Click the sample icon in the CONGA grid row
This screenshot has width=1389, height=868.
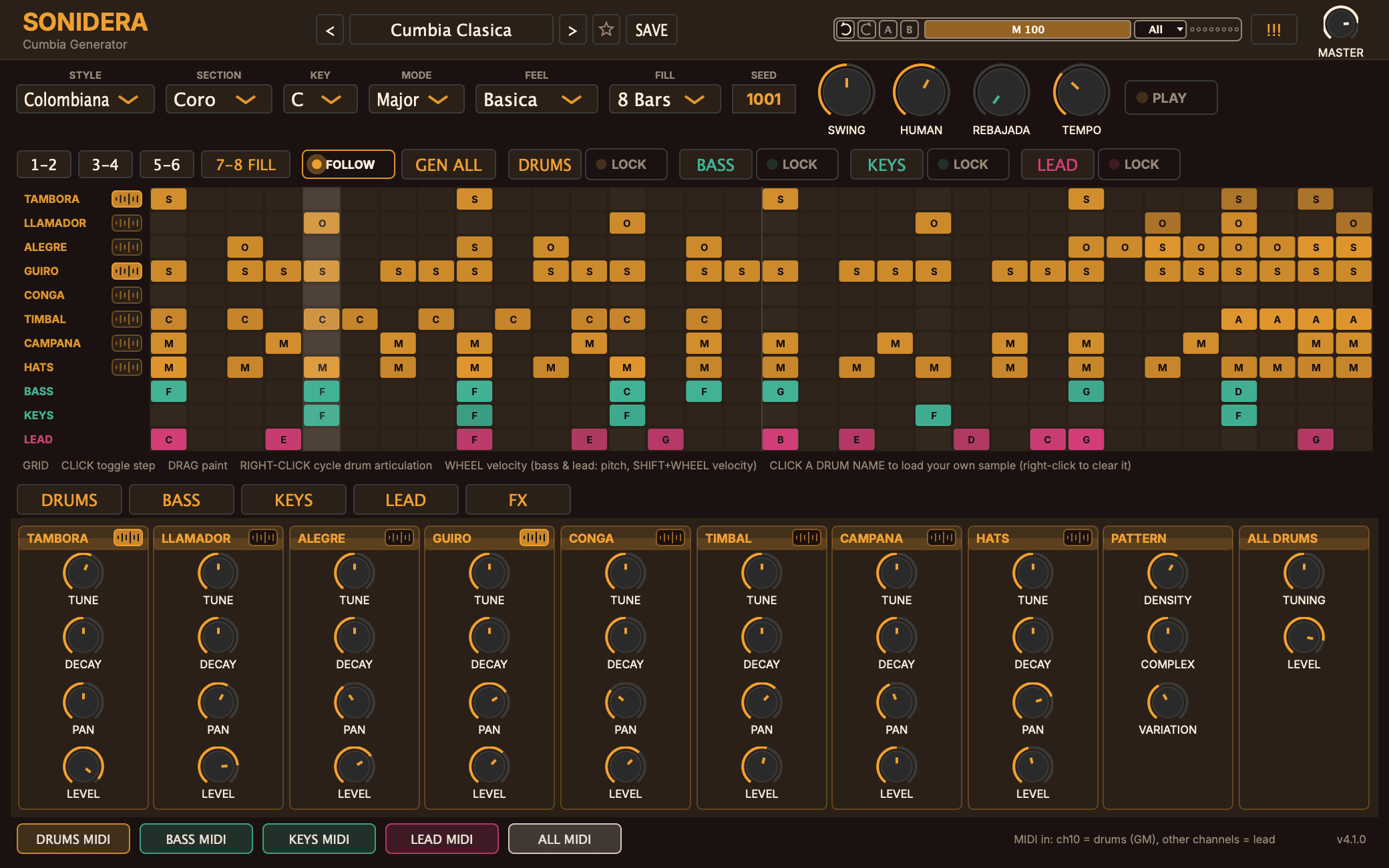point(127,295)
